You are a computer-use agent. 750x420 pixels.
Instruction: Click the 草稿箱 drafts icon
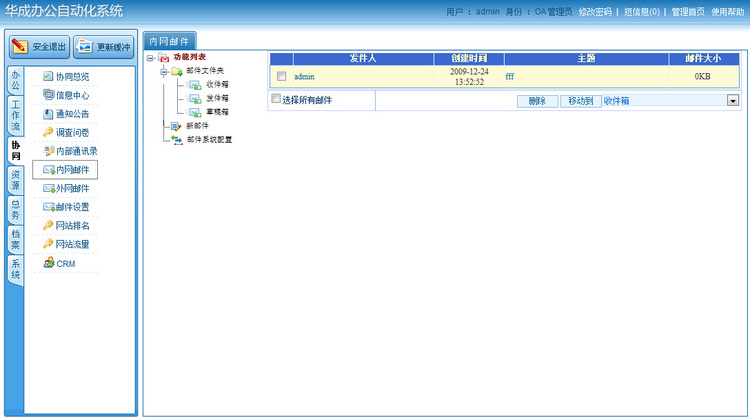[x=195, y=112]
